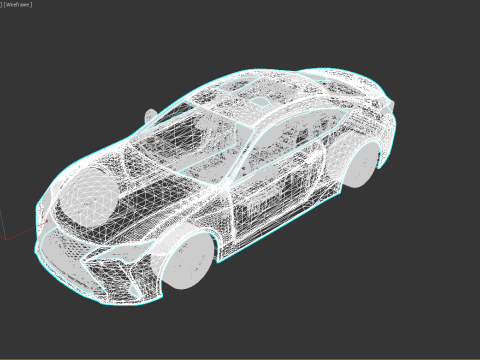
Task: Open the Wireframe viewport shading menu
Action: point(18,5)
